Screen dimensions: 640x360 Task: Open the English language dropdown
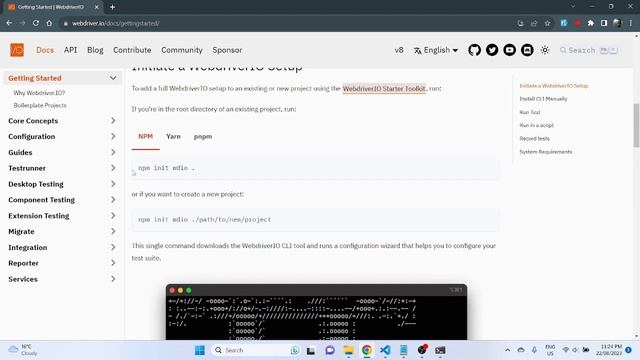click(436, 50)
